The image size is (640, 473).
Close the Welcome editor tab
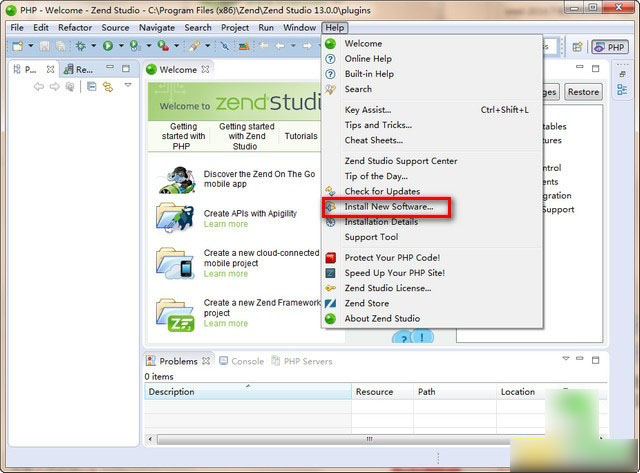205,69
